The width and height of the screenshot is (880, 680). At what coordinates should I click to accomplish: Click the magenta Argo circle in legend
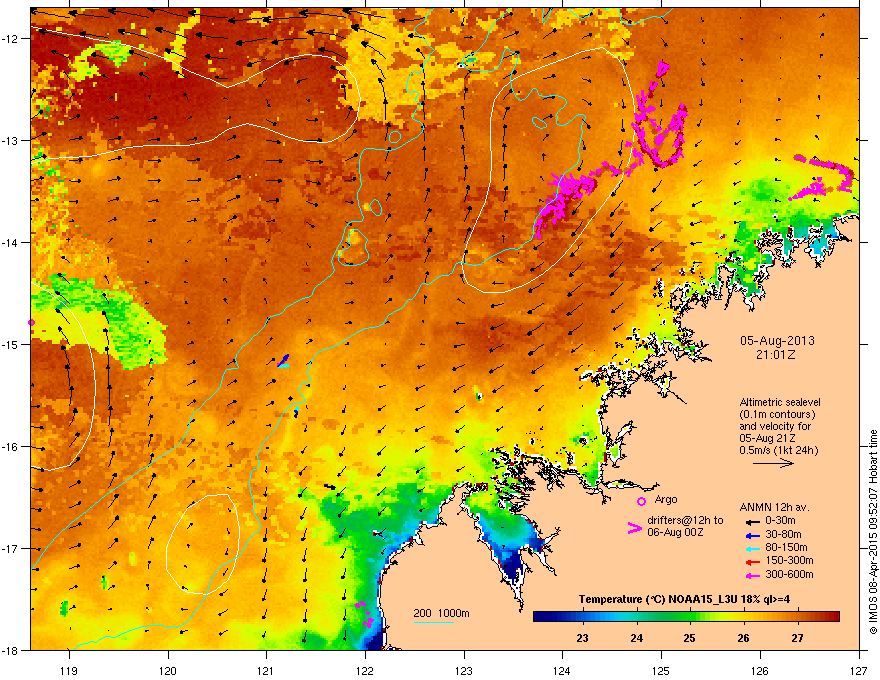pos(641,501)
